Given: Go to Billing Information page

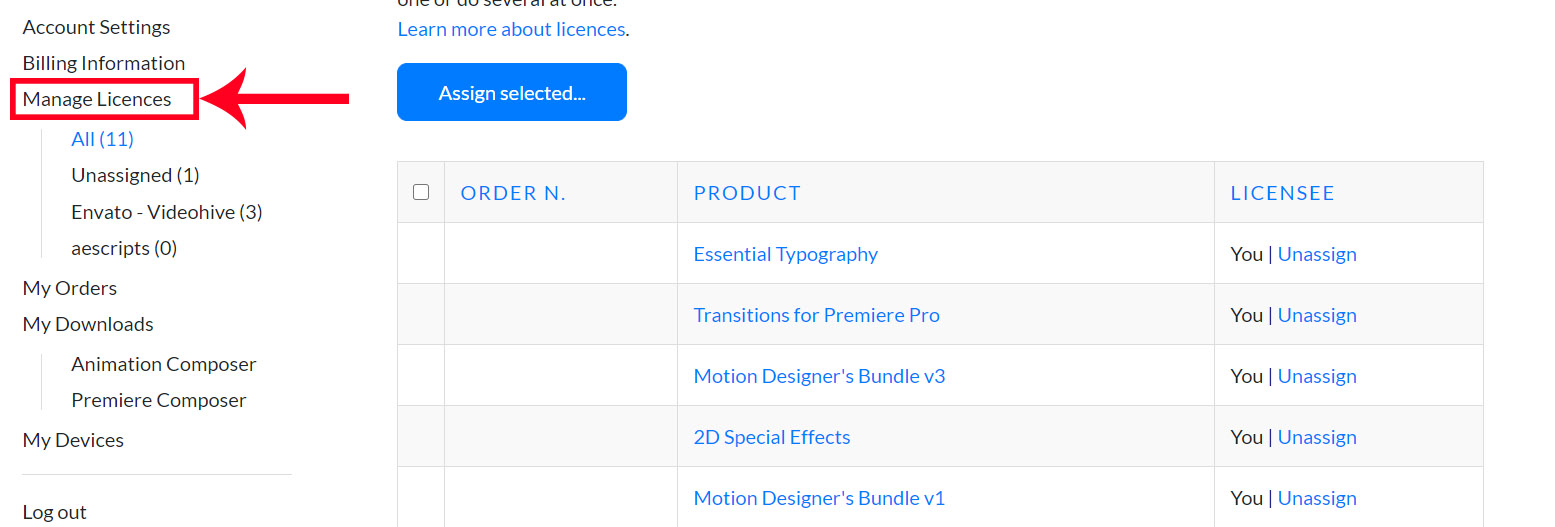Looking at the screenshot, I should tap(104, 63).
